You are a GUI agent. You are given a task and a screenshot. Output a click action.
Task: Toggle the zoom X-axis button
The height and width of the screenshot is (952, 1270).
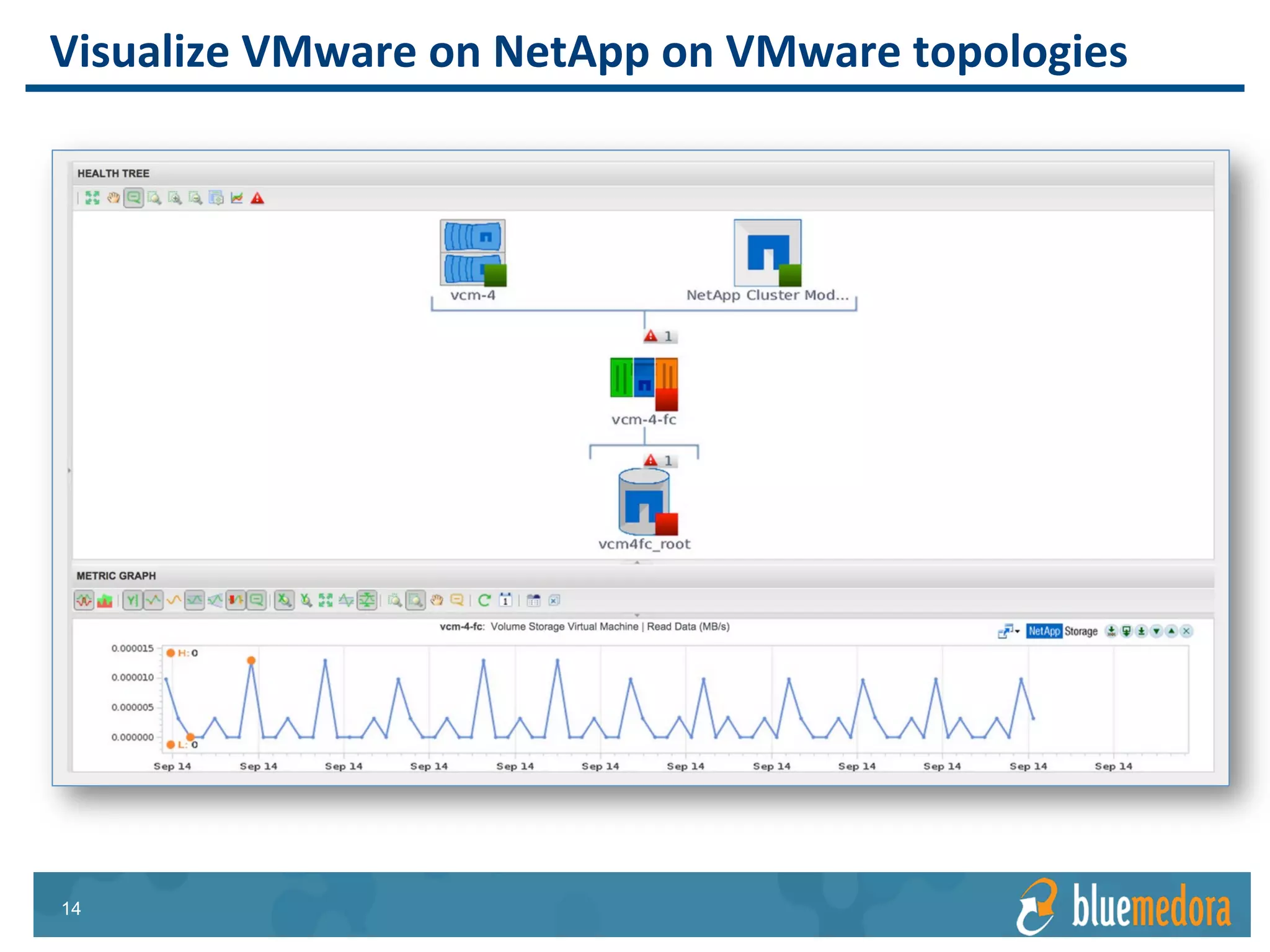[285, 600]
